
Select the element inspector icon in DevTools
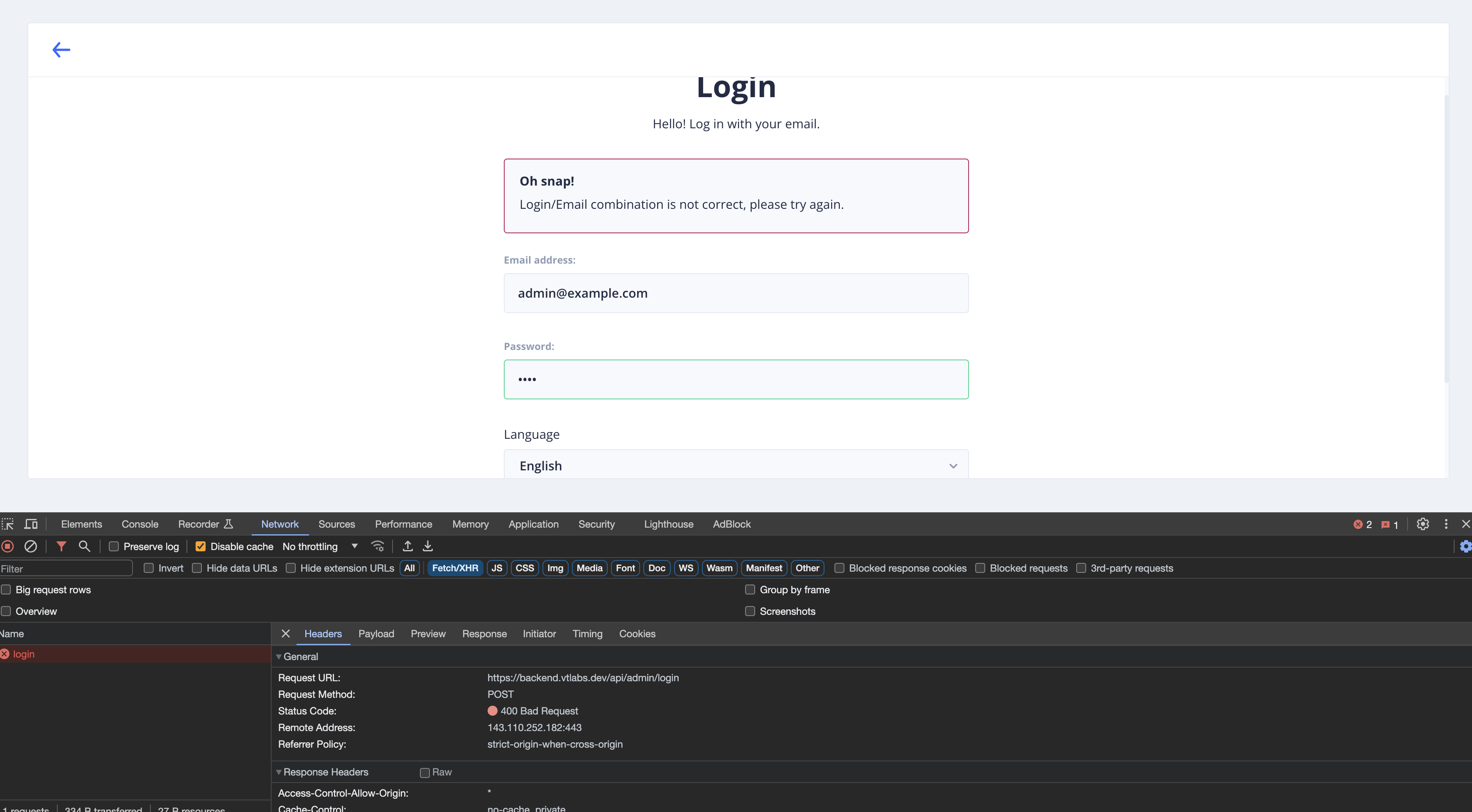(7, 524)
